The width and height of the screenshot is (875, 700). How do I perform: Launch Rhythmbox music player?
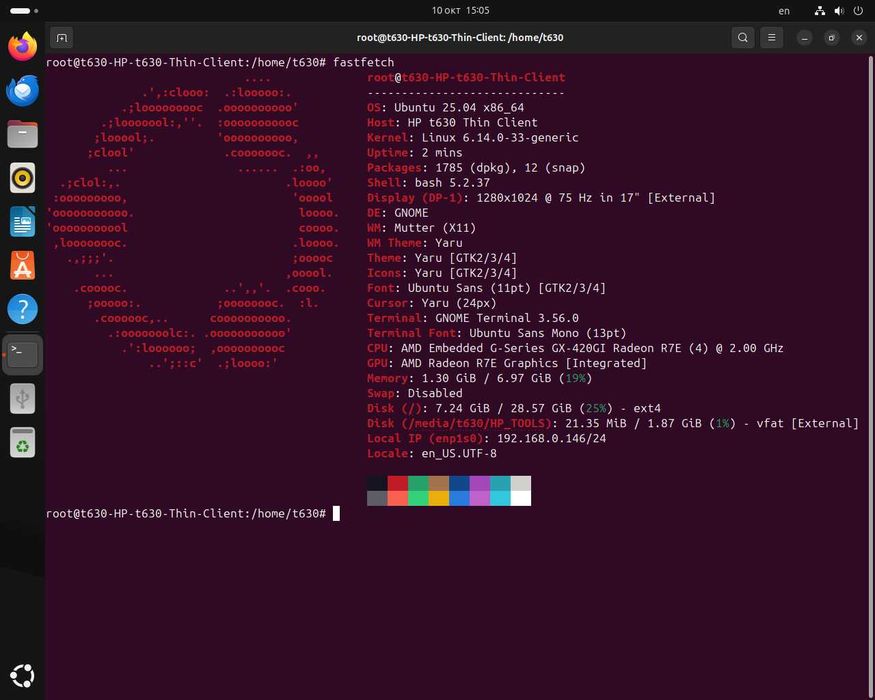(22, 178)
